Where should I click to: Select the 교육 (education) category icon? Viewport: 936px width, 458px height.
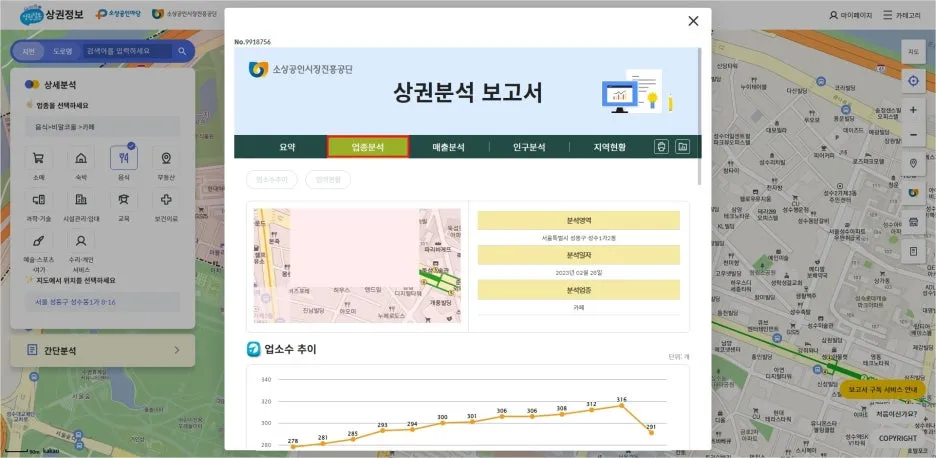(x=124, y=199)
